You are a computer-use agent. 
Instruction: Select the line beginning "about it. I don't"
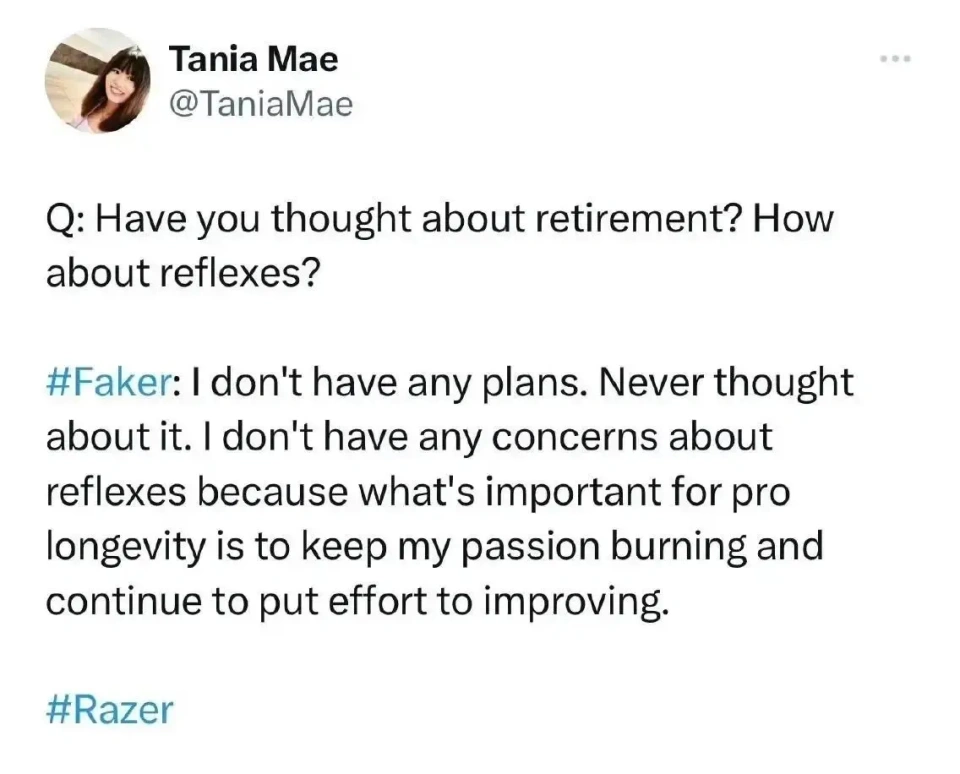[x=409, y=437]
